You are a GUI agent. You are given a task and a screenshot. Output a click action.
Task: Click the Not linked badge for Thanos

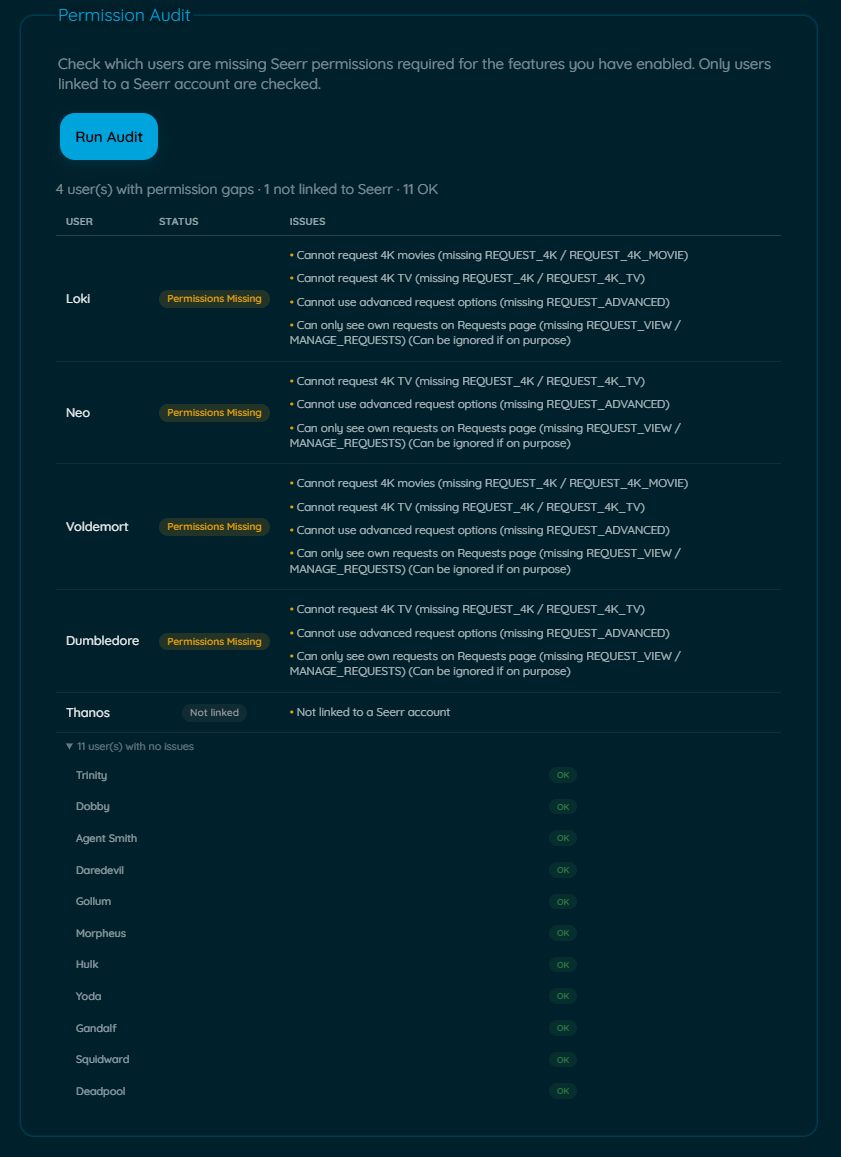[215, 713]
